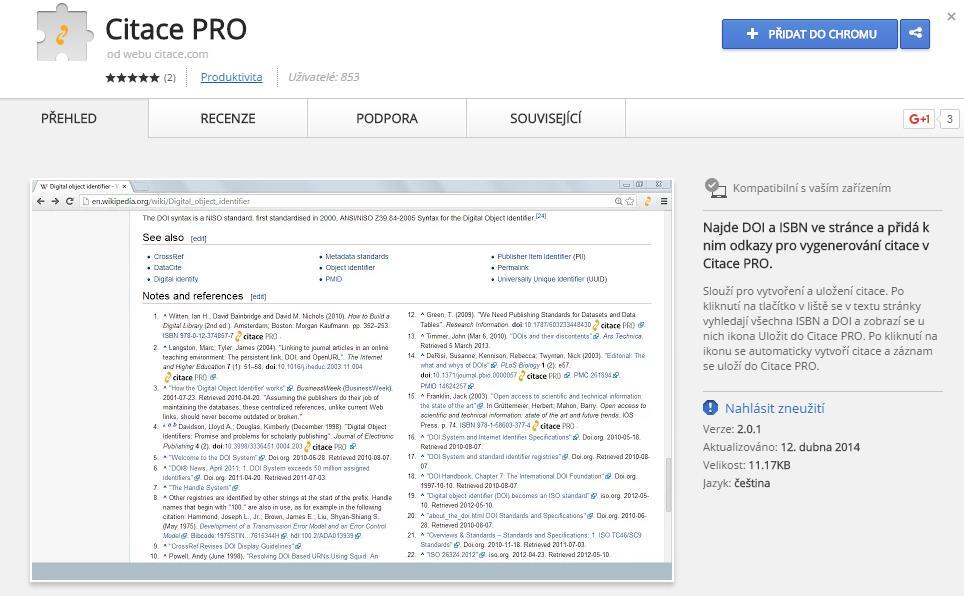Click the compatible-with-device checkmark icon
This screenshot has height=596, width=964.
(715, 188)
